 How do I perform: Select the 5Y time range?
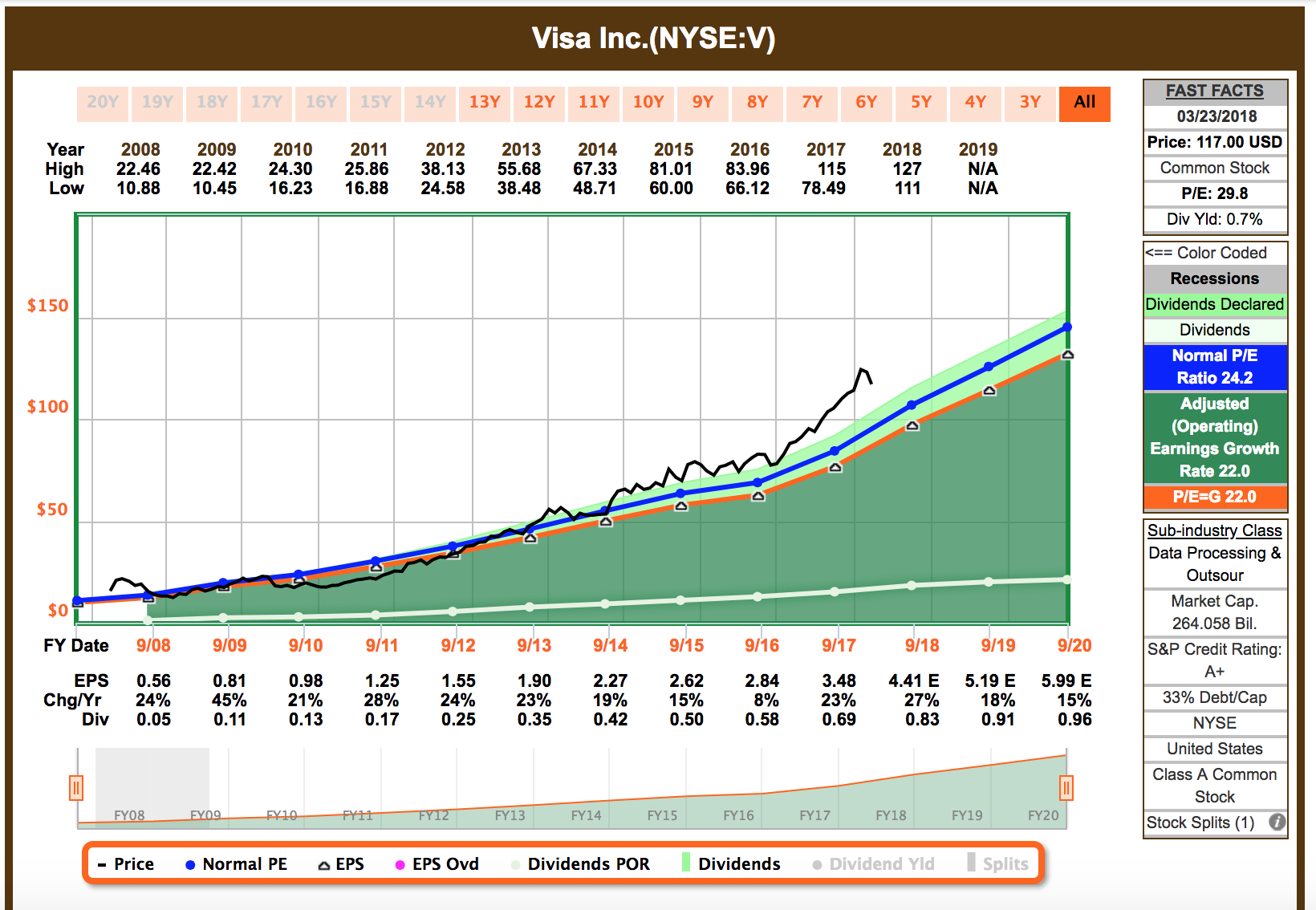click(x=921, y=104)
